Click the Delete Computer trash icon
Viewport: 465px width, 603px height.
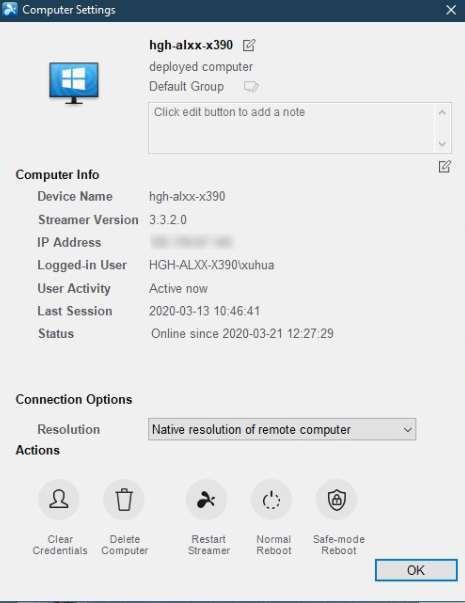point(124,500)
